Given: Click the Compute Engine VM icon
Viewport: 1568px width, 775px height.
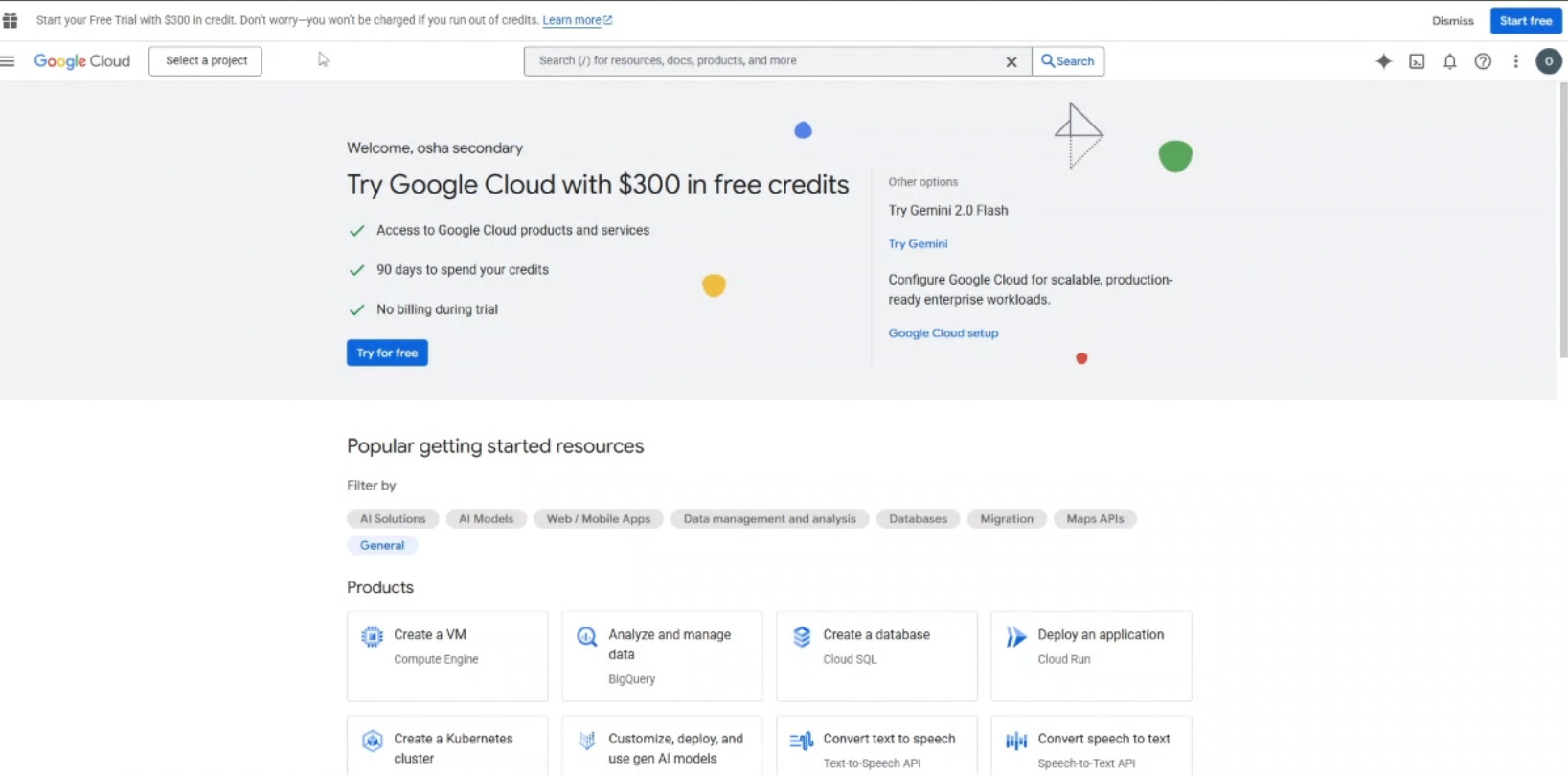Looking at the screenshot, I should click(372, 636).
